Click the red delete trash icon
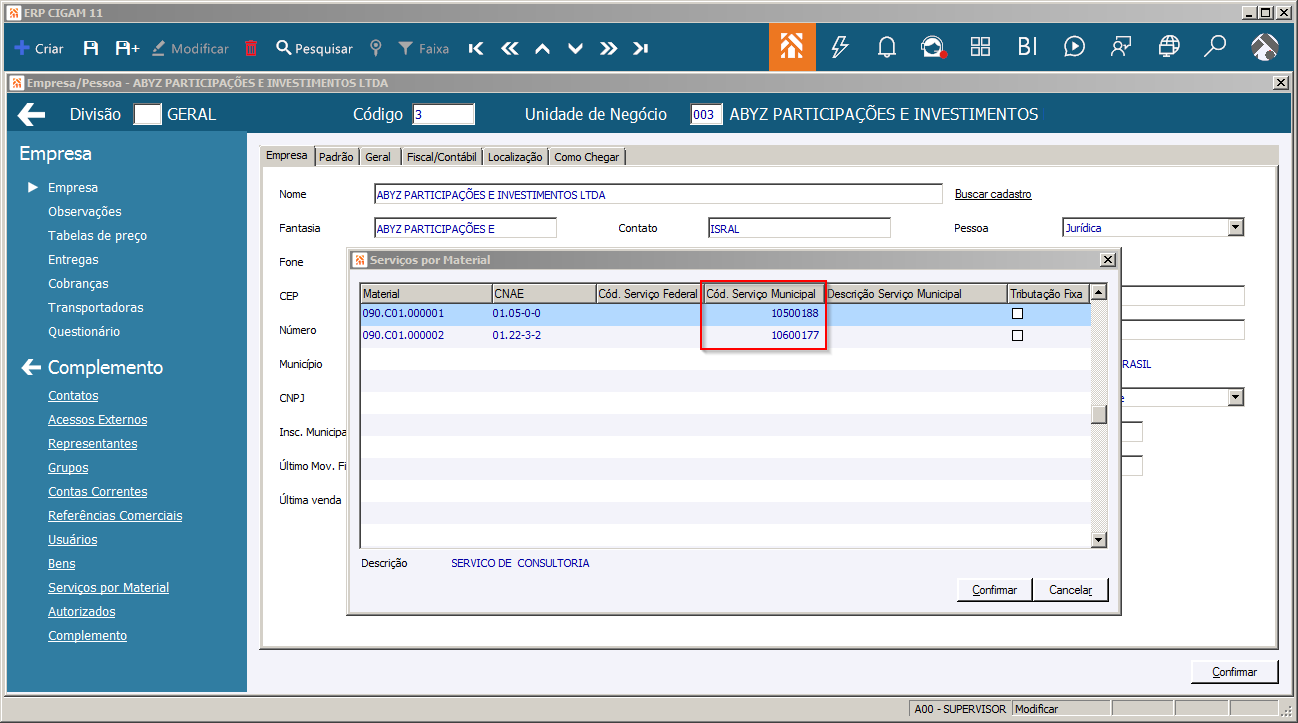The width and height of the screenshot is (1298, 723). [x=251, y=48]
